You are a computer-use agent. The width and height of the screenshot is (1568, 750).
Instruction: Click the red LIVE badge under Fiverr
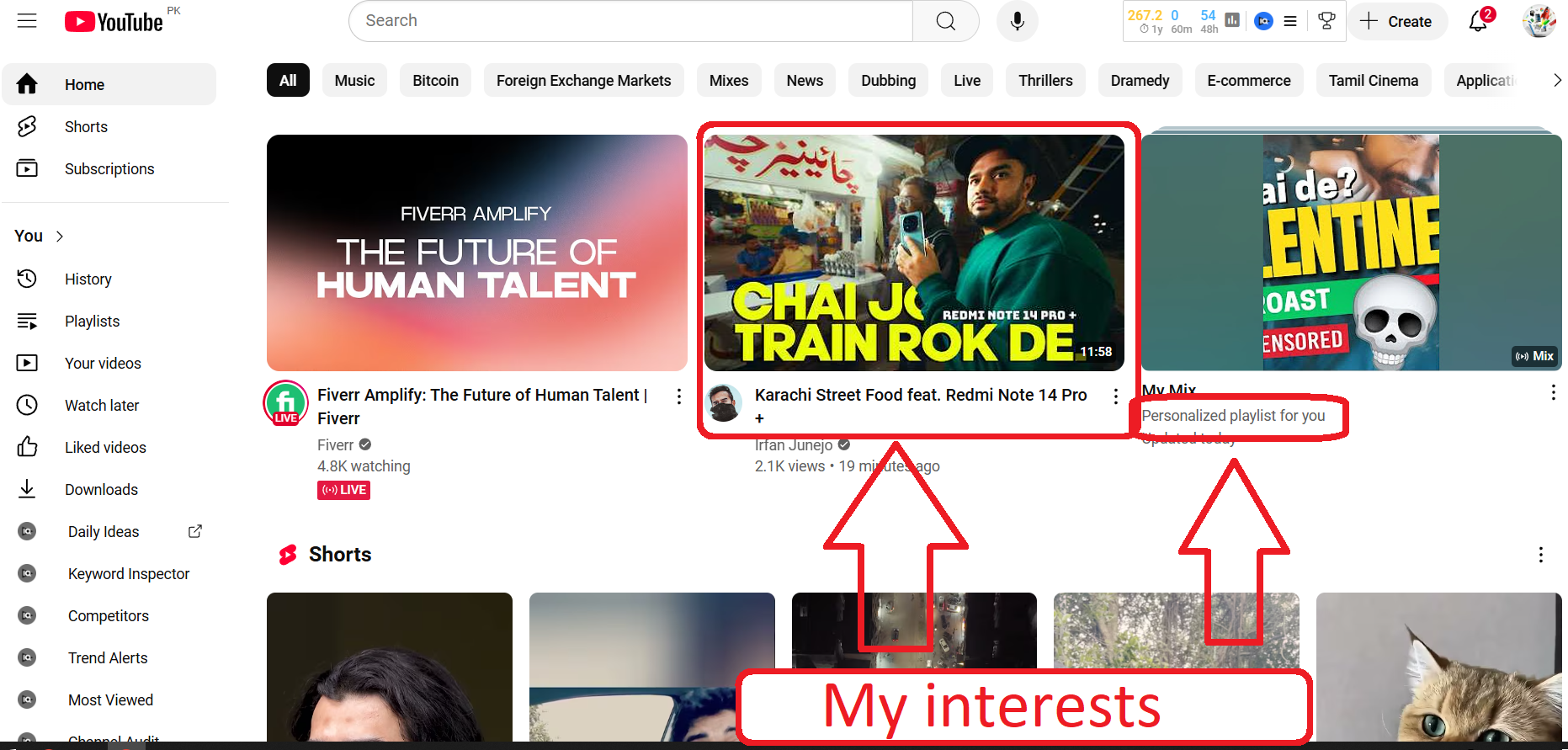[x=343, y=490]
